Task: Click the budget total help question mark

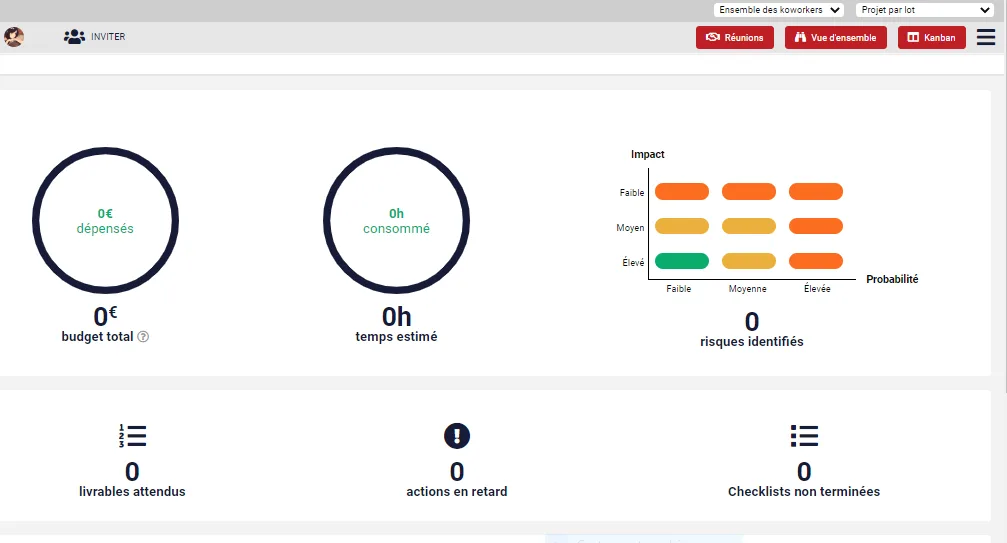Action: point(143,336)
